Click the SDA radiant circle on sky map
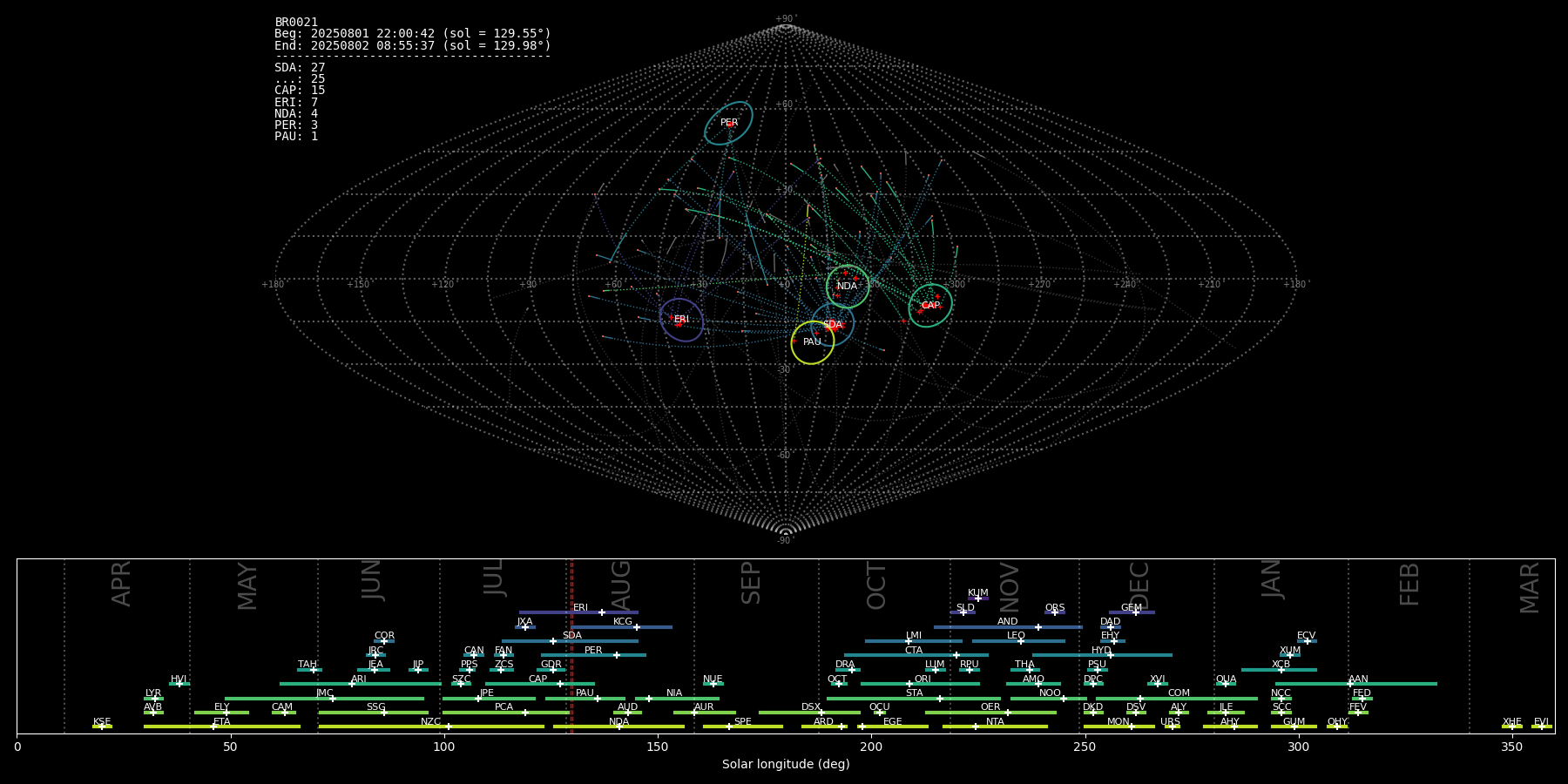1568x784 pixels. [x=833, y=325]
